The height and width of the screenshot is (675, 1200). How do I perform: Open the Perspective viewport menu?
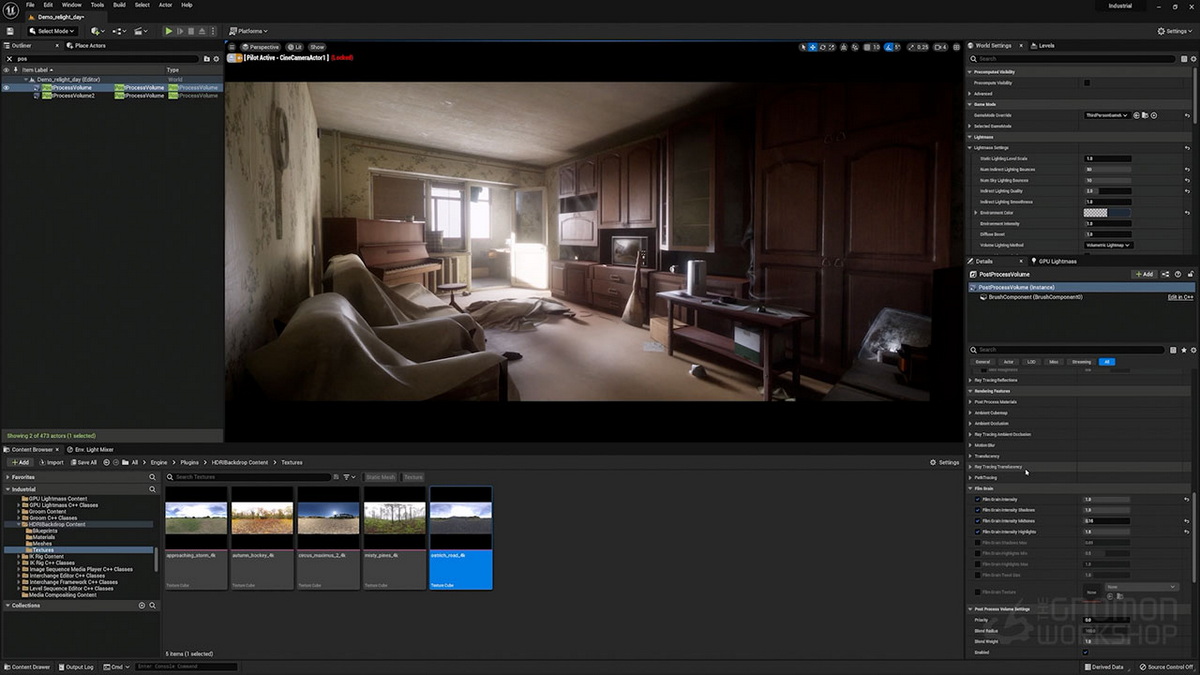click(261, 47)
